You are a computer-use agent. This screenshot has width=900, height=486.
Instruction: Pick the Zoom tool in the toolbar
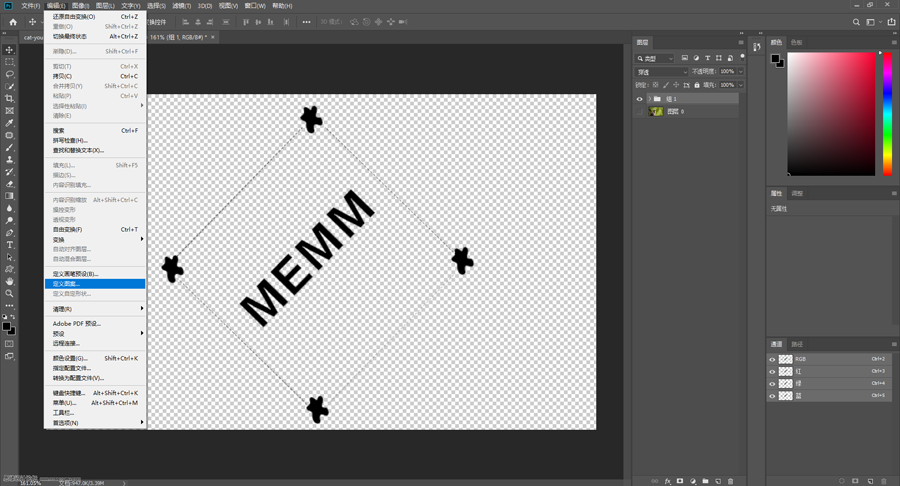(x=10, y=294)
